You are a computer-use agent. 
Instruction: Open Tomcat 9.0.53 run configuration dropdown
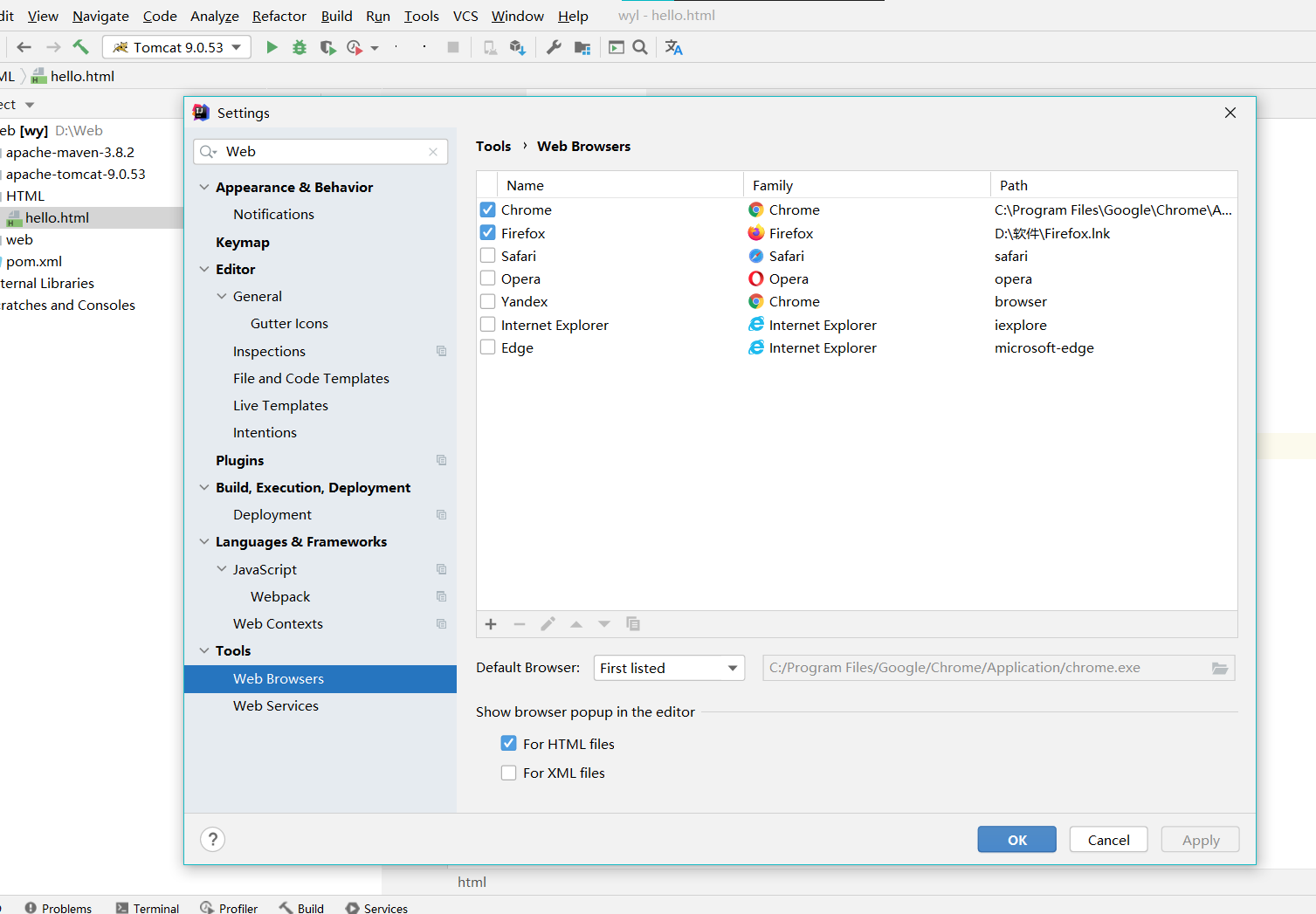tap(177, 47)
